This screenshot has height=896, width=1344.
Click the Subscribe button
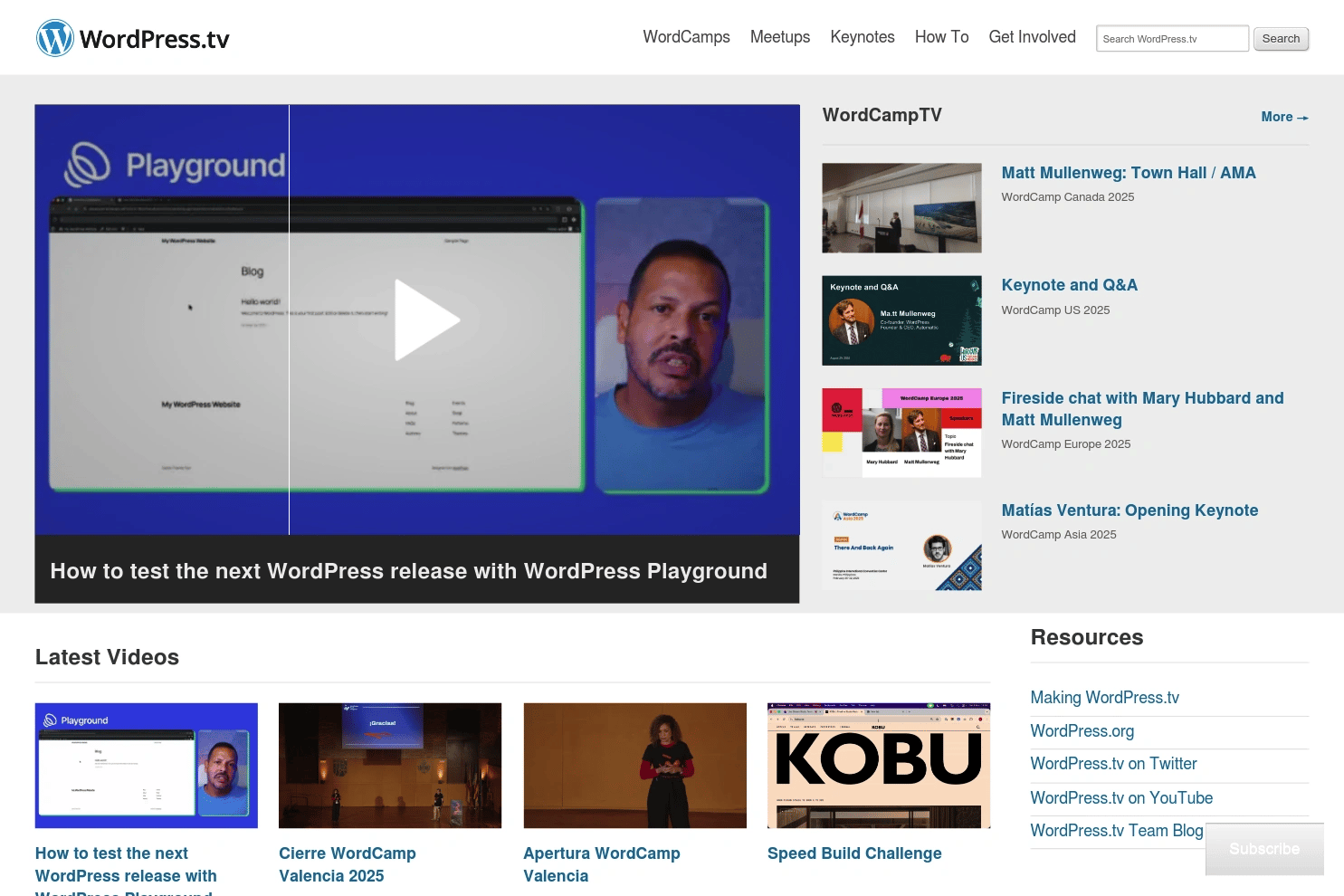pos(1263,849)
